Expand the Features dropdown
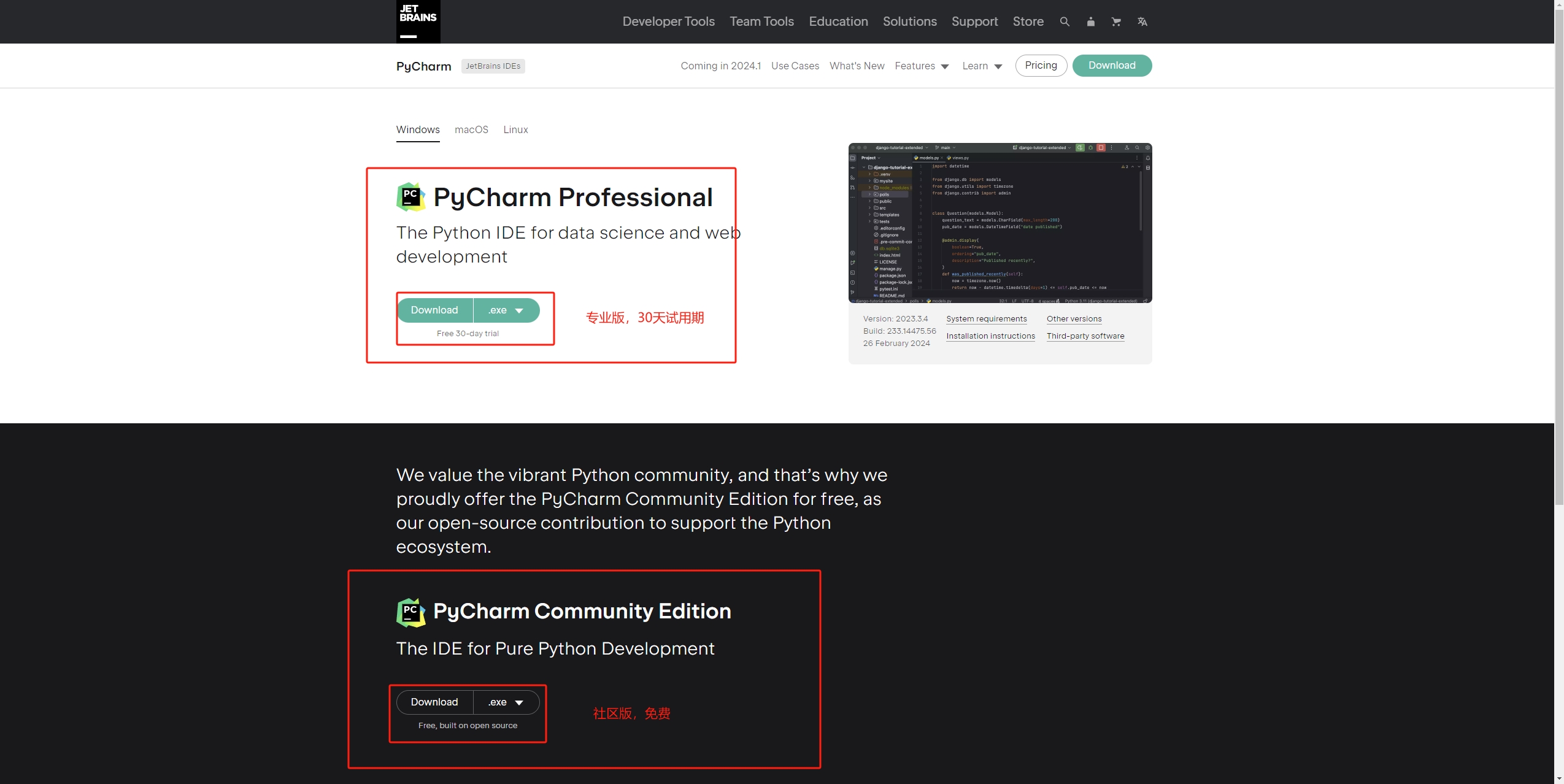 point(922,66)
